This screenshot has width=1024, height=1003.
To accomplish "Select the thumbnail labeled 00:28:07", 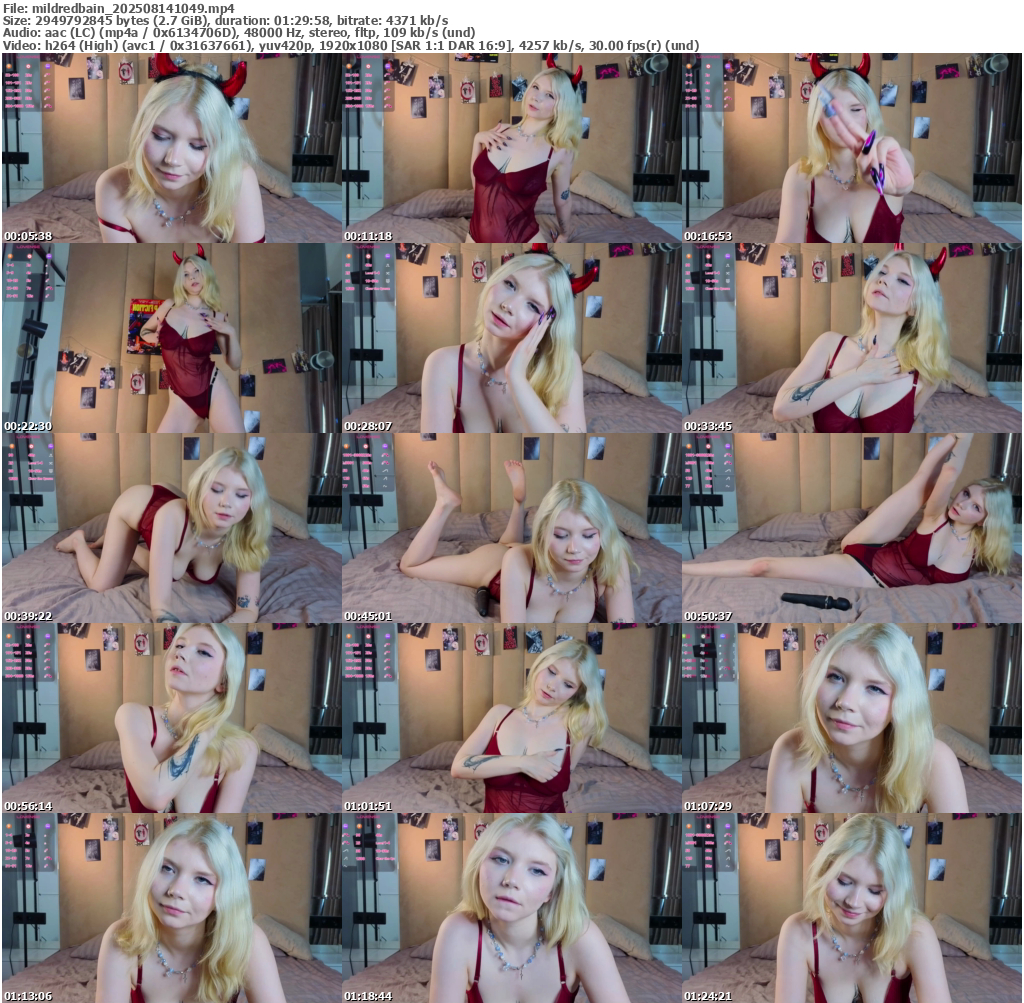I will pyautogui.click(x=511, y=338).
